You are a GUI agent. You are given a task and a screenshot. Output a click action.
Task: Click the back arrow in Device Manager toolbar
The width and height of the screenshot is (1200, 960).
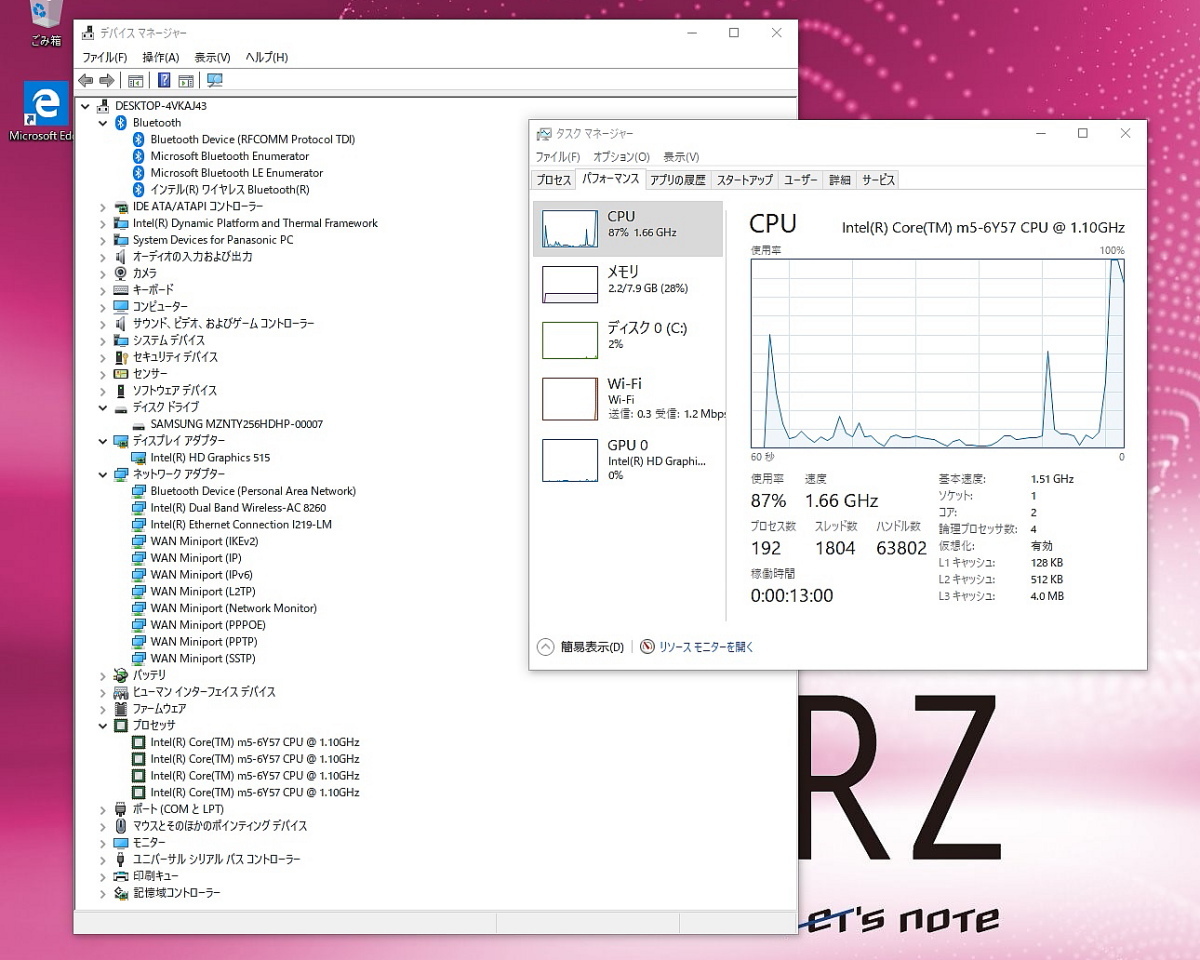point(86,81)
